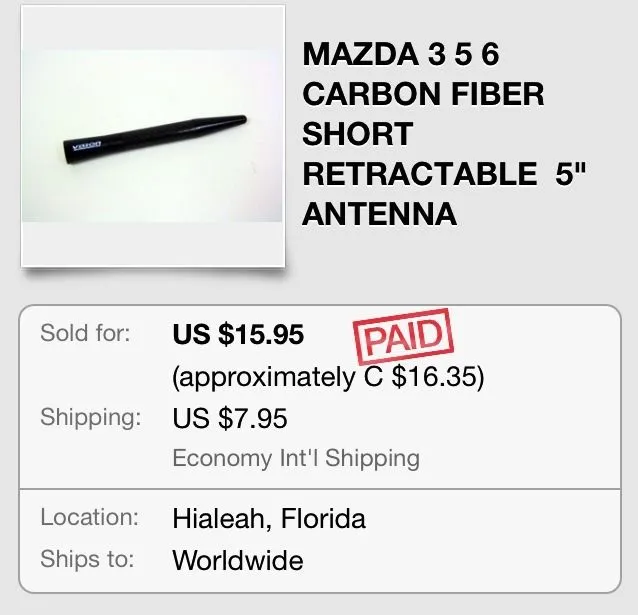Tap the word ANTENNA in the title

tap(379, 213)
